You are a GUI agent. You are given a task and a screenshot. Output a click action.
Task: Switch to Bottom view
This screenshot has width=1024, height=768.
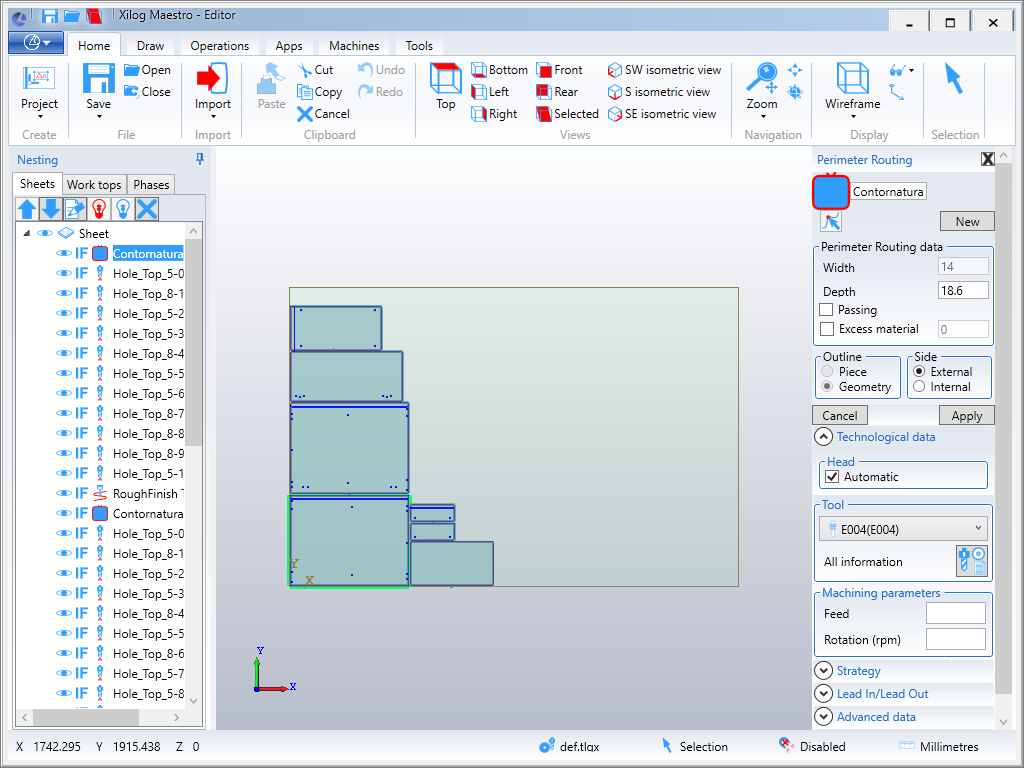point(500,70)
